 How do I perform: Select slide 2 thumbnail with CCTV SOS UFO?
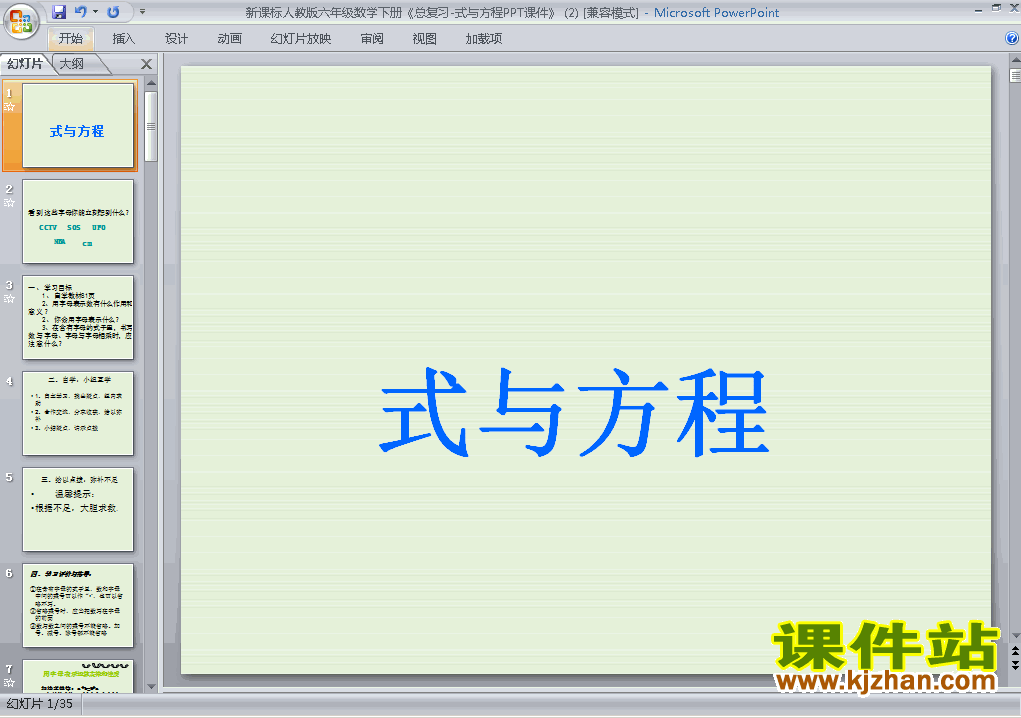78,221
